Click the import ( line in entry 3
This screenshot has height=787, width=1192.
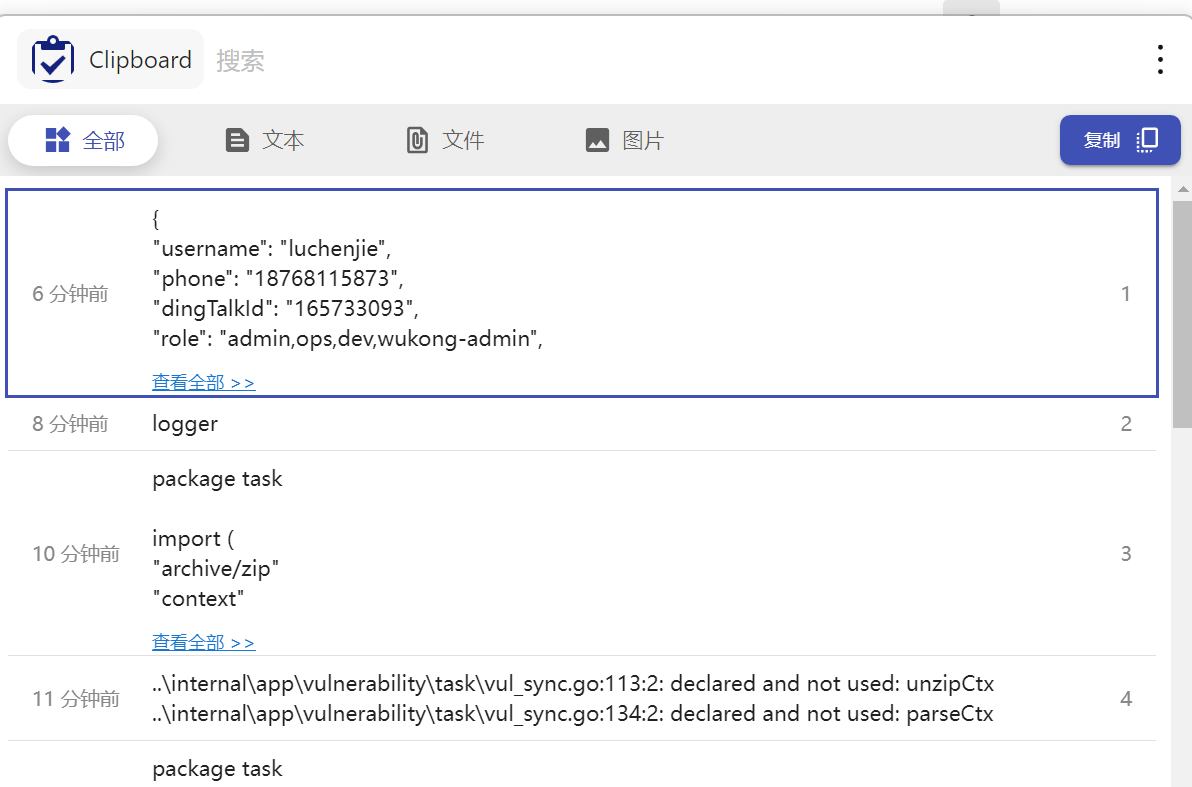(x=193, y=539)
